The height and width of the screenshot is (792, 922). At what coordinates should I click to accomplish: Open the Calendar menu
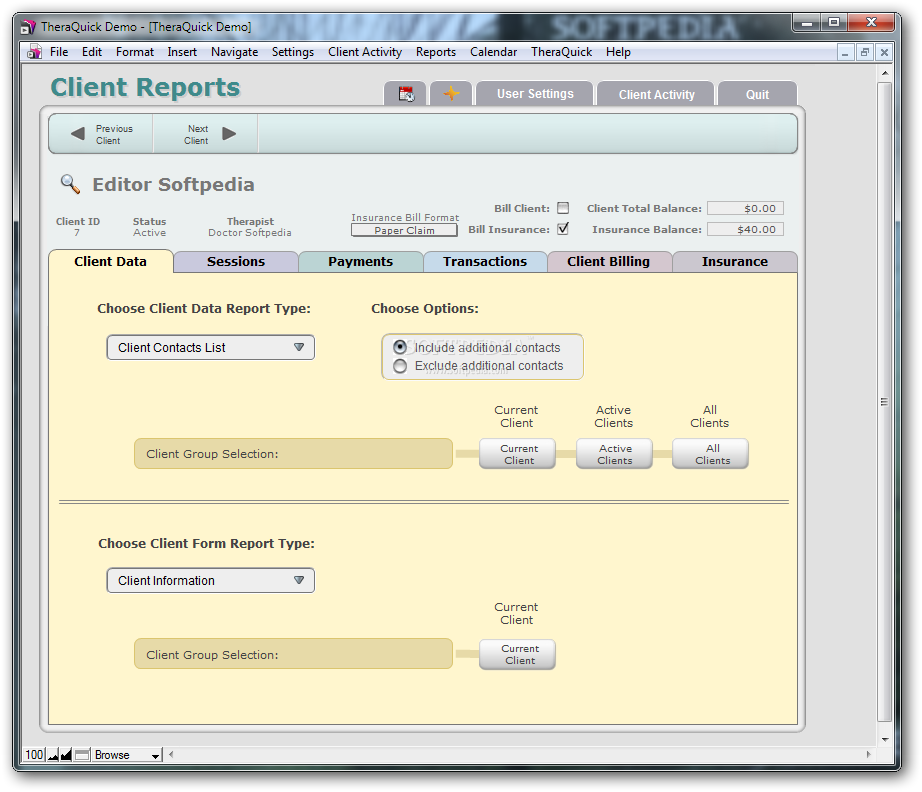point(493,52)
